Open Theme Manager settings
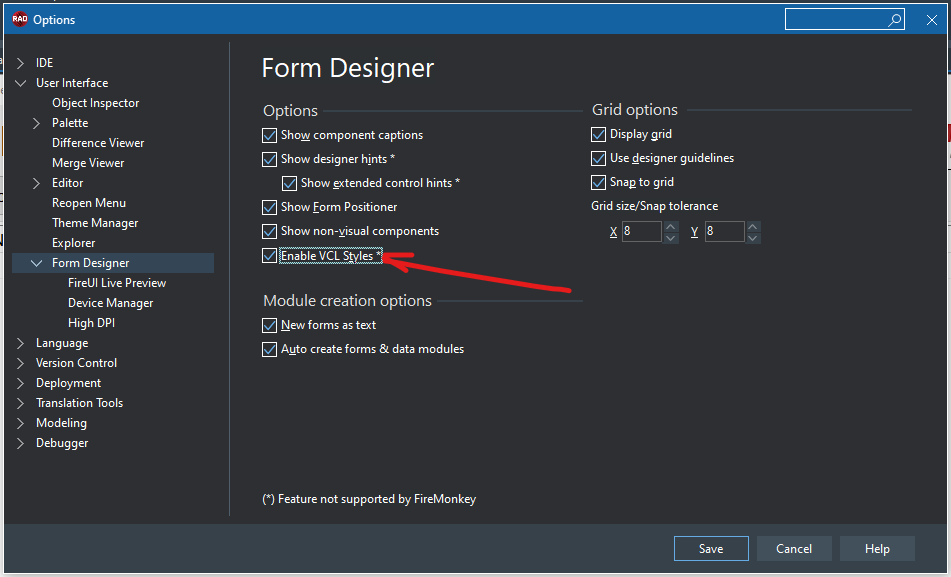This screenshot has width=951, height=577. pyautogui.click(x=95, y=223)
